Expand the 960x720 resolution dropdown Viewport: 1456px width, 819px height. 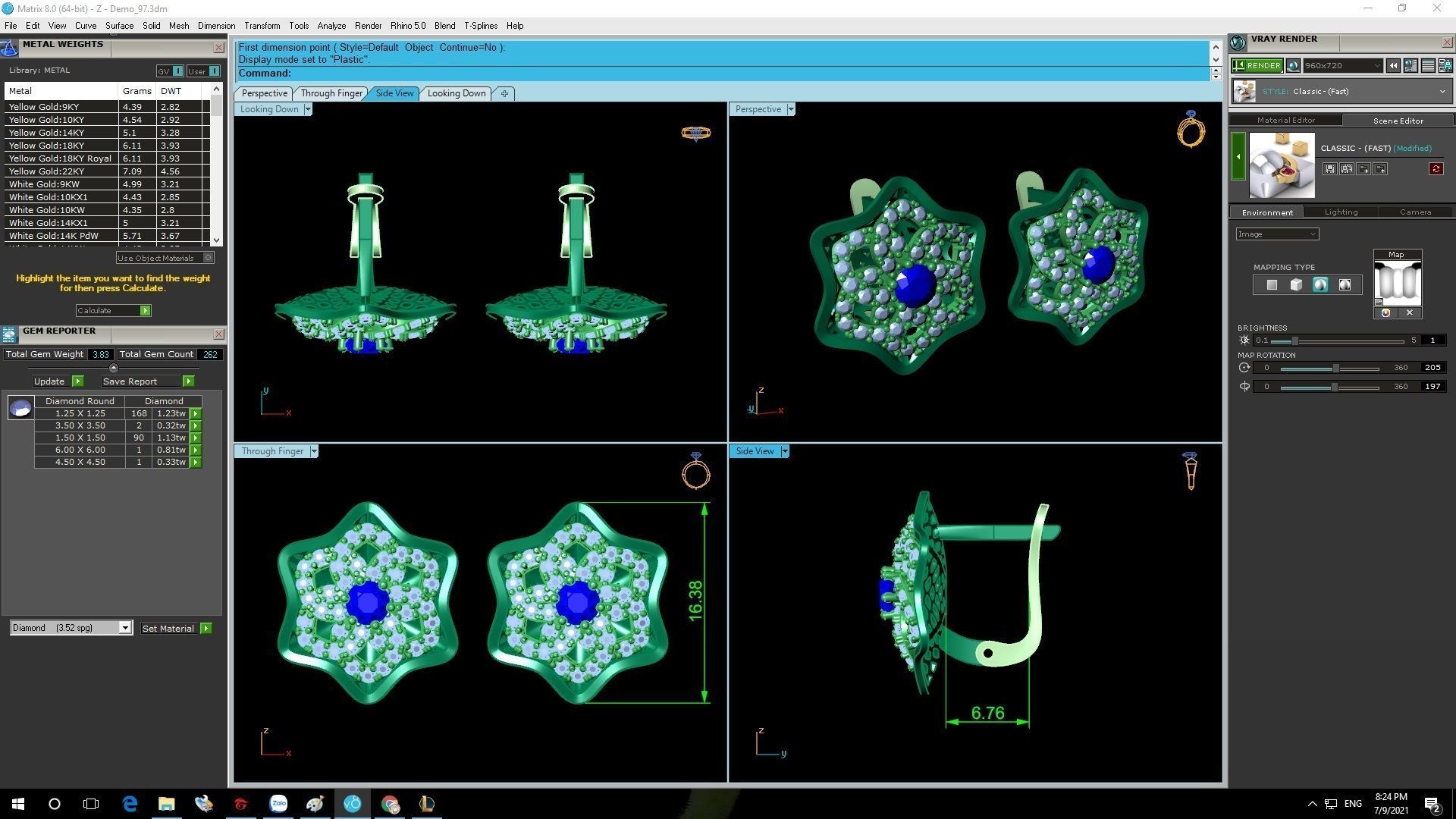1376,66
